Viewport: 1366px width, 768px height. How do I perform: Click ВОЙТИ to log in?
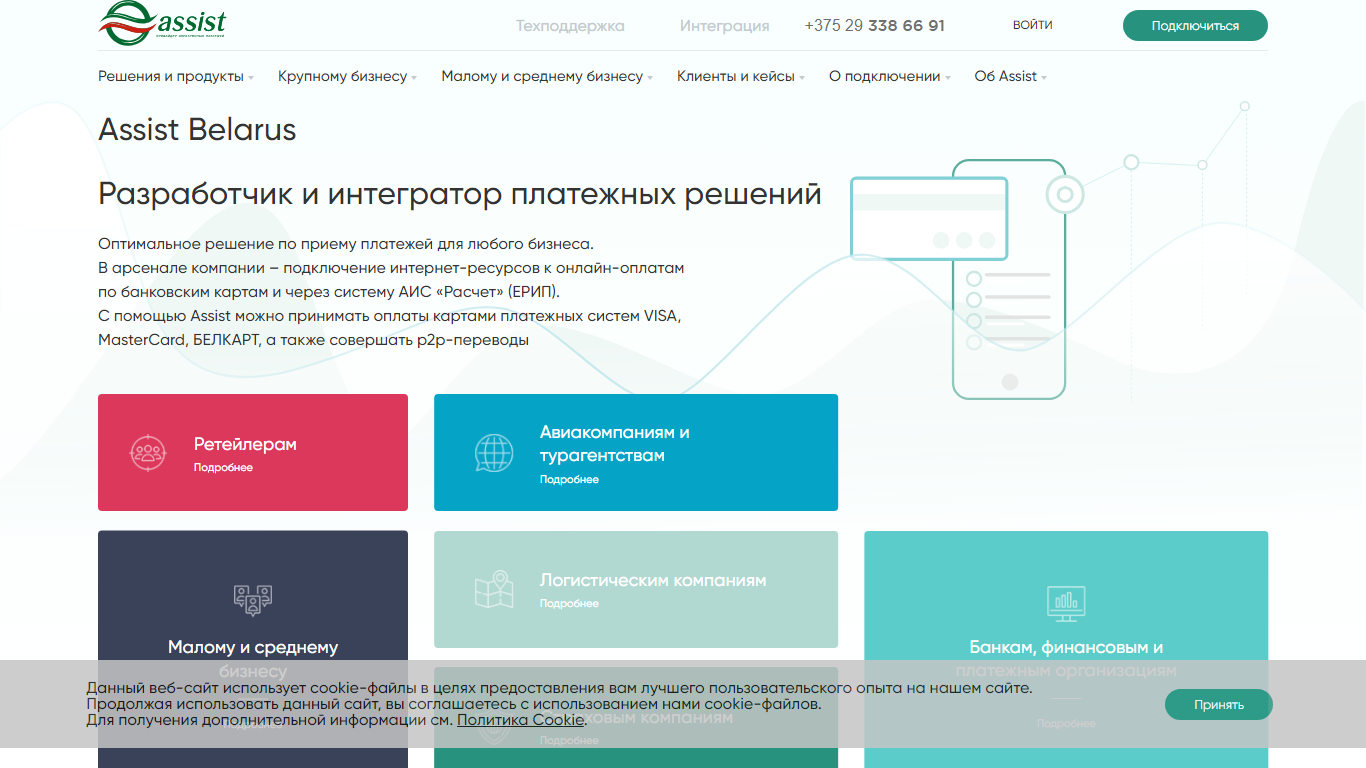tap(1033, 25)
